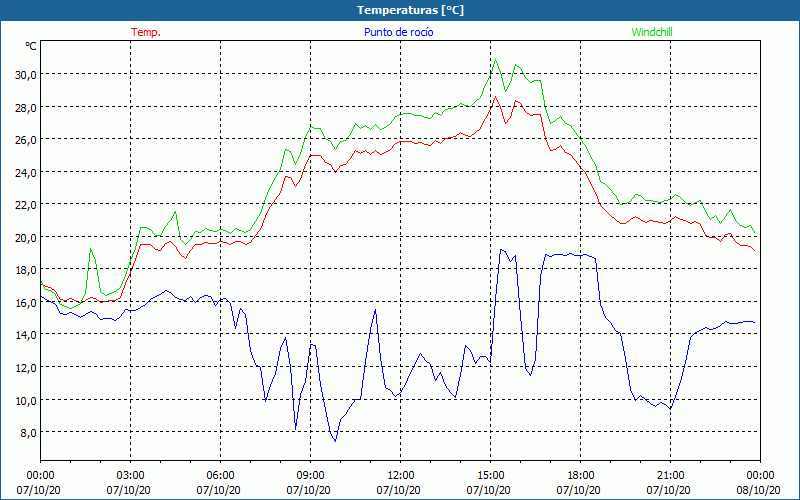
Task: Click the '12,0' y-axis value
Action: click(26, 367)
